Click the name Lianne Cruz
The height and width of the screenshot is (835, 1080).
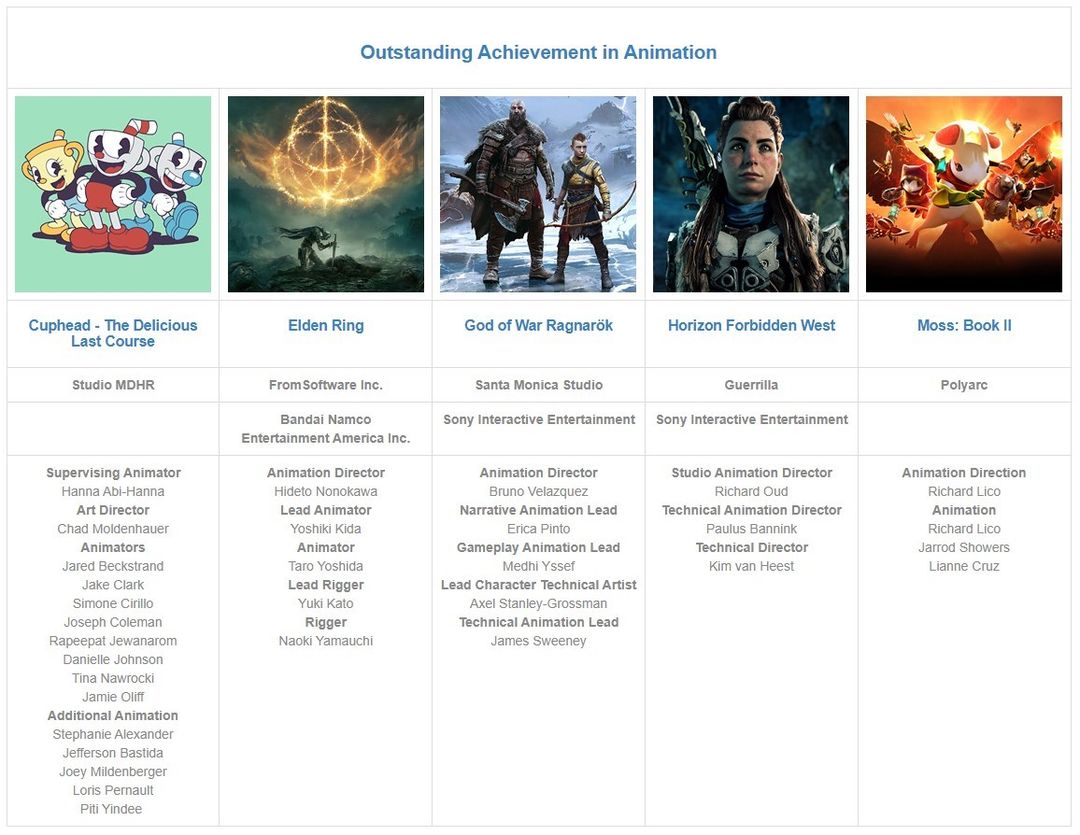coord(964,566)
